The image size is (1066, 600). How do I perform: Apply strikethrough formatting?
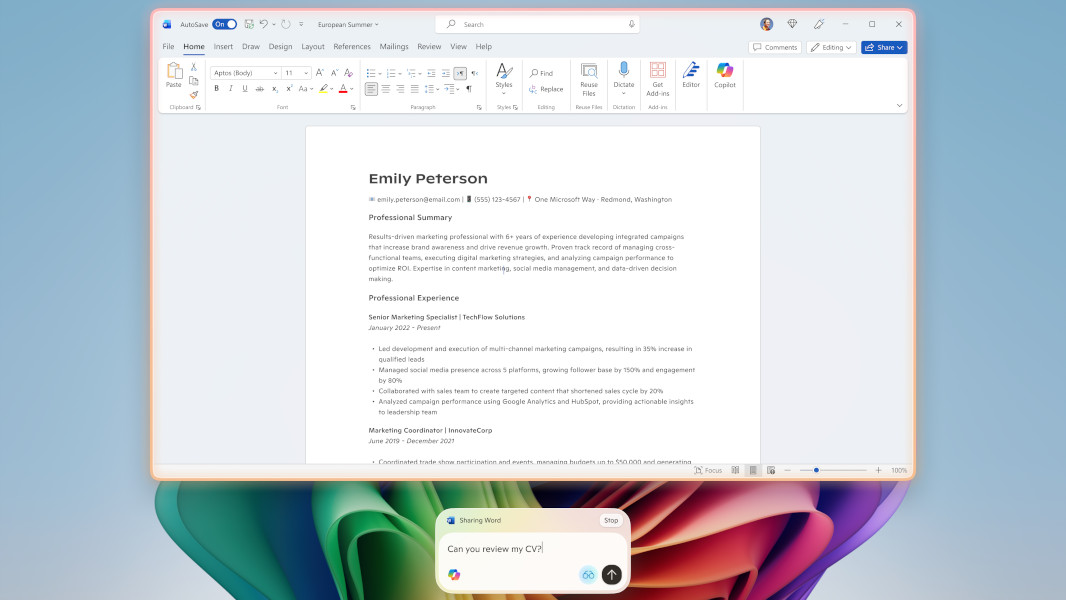[259, 89]
